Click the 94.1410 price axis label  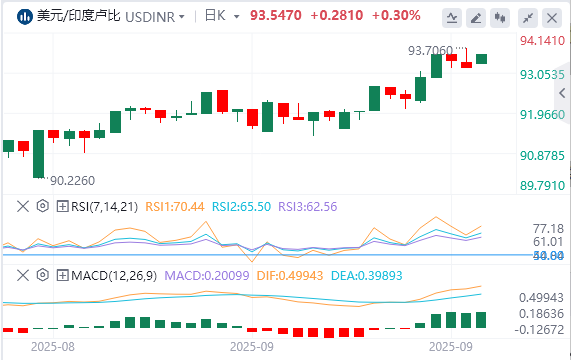point(542,40)
